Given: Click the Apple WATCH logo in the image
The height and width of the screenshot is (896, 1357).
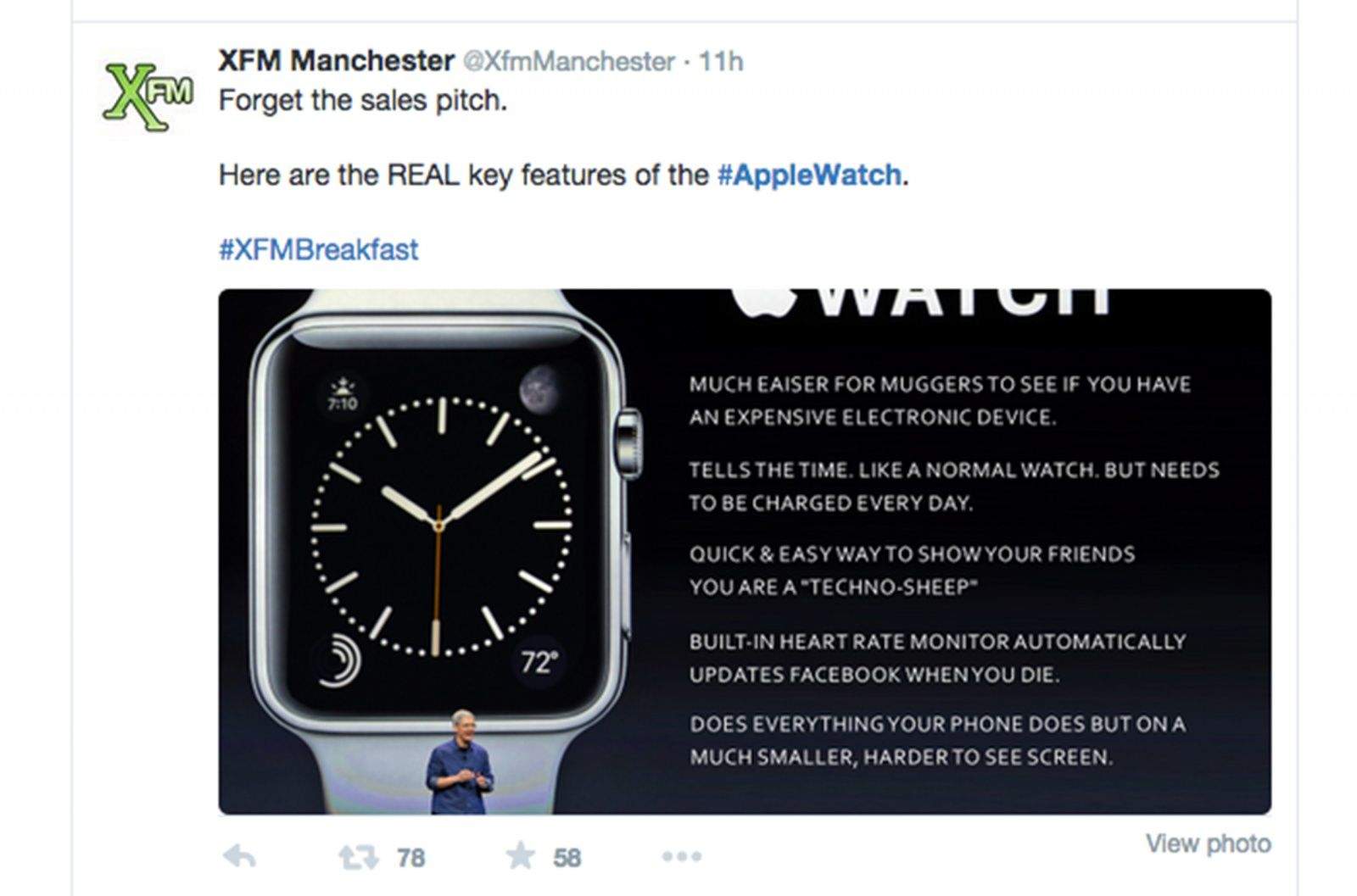Looking at the screenshot, I should [x=920, y=303].
